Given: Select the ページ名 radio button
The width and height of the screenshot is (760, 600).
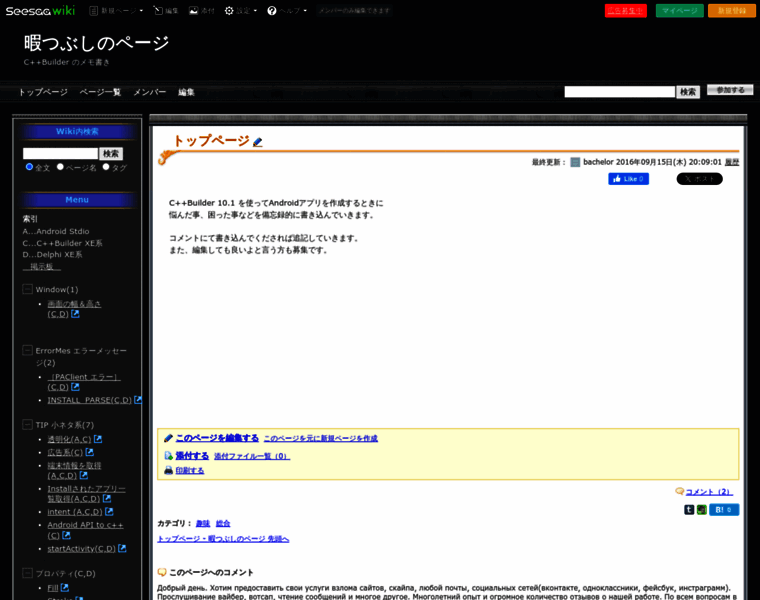Looking at the screenshot, I should 60,167.
